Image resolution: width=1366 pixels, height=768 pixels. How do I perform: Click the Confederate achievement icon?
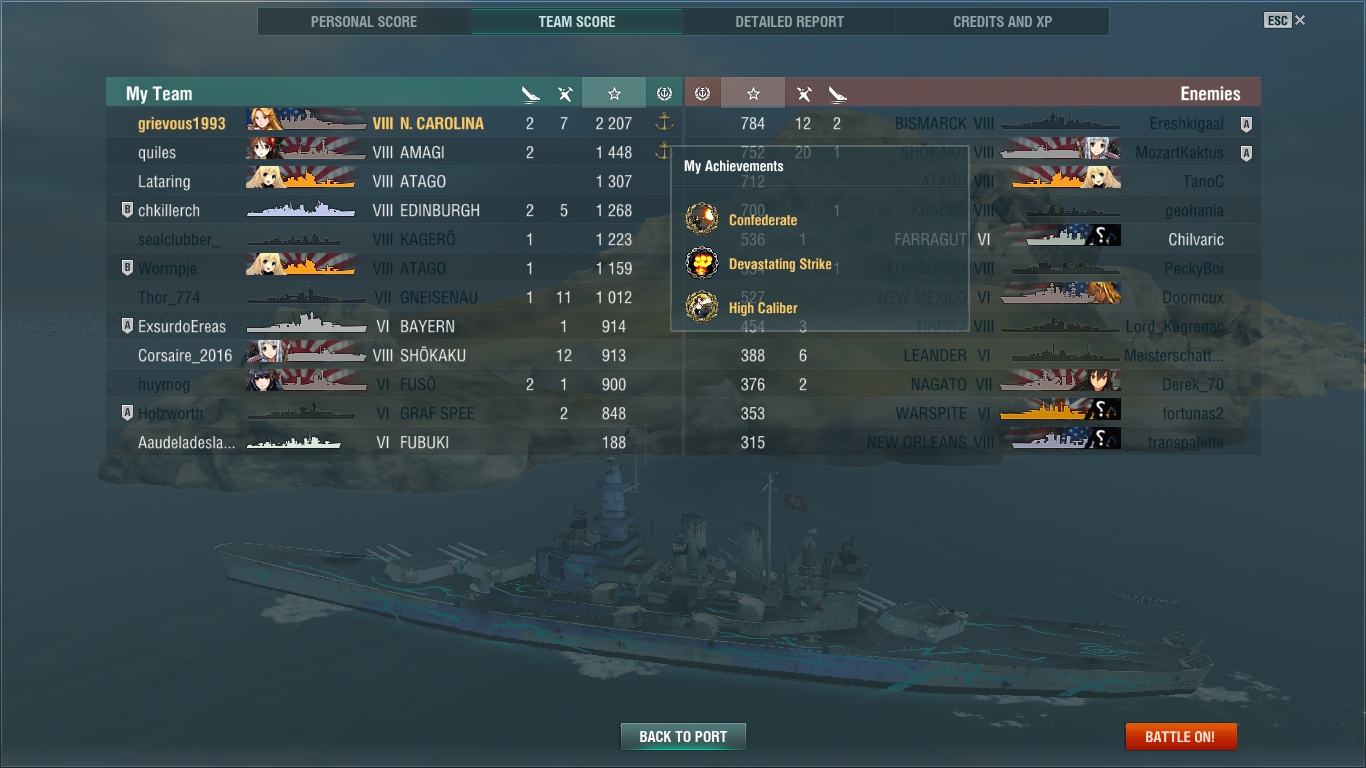pyautogui.click(x=702, y=219)
